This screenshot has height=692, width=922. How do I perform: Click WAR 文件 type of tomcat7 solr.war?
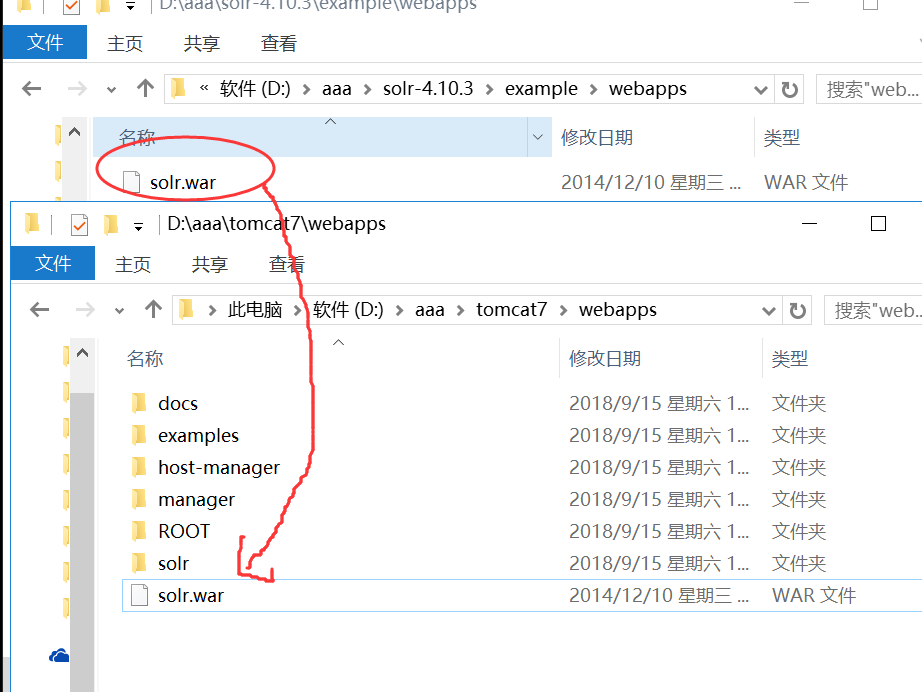point(814,596)
